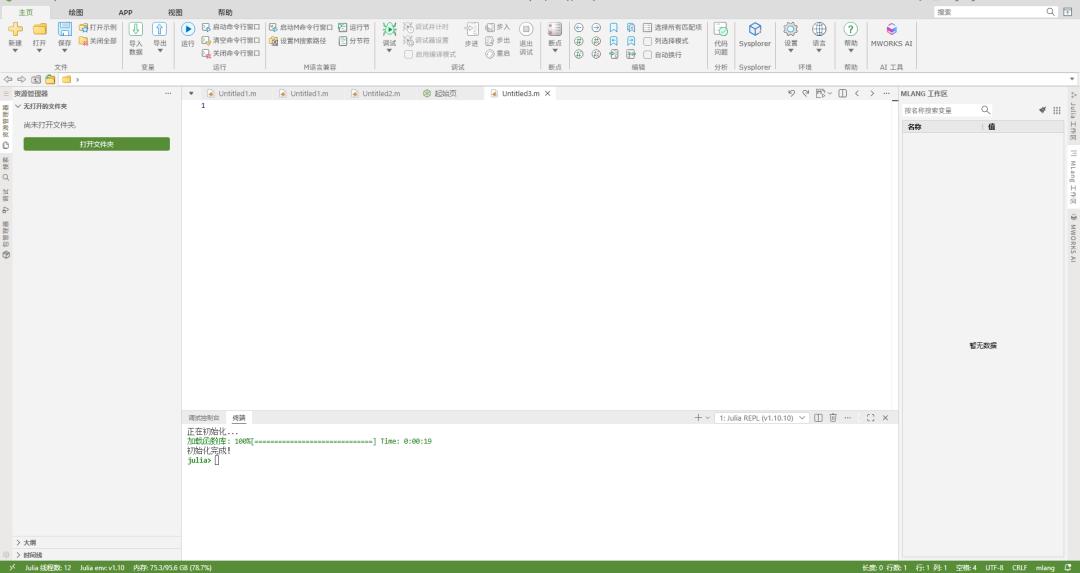1080x573 pixels.
Task: Click the UTF-8 encoding in status bar
Action: pos(994,568)
